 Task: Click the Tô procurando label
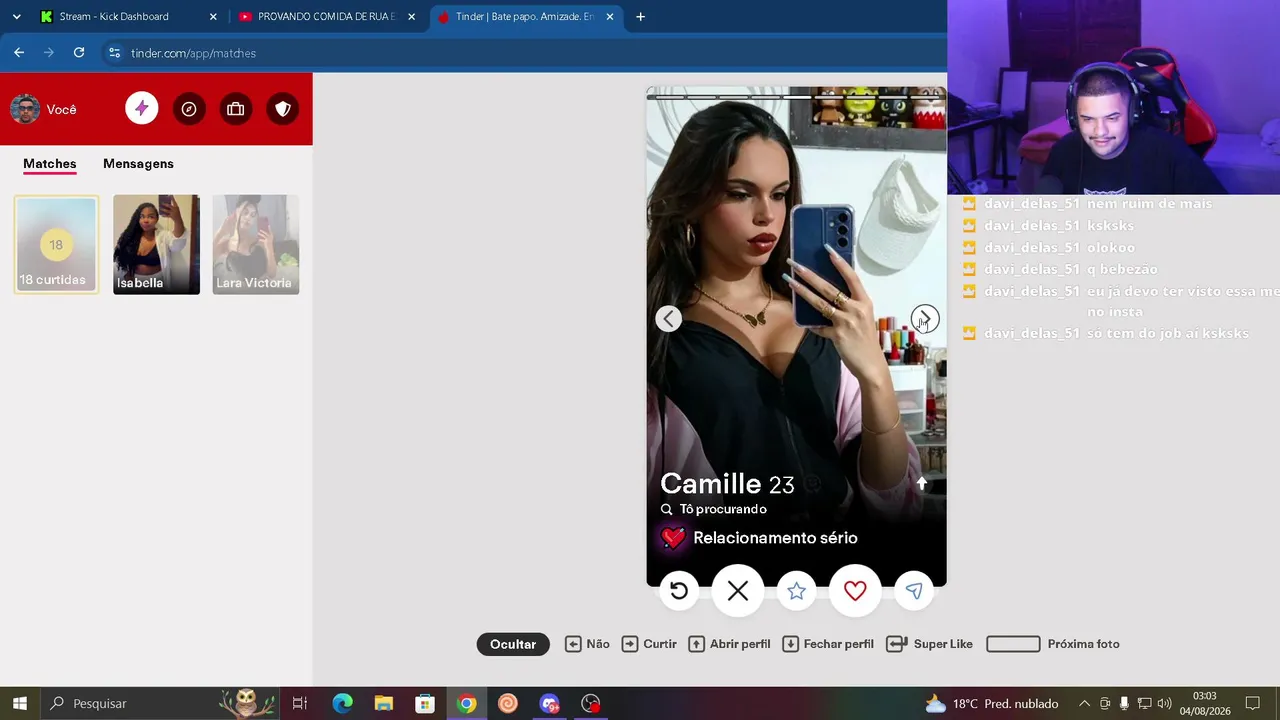pyautogui.click(x=723, y=509)
